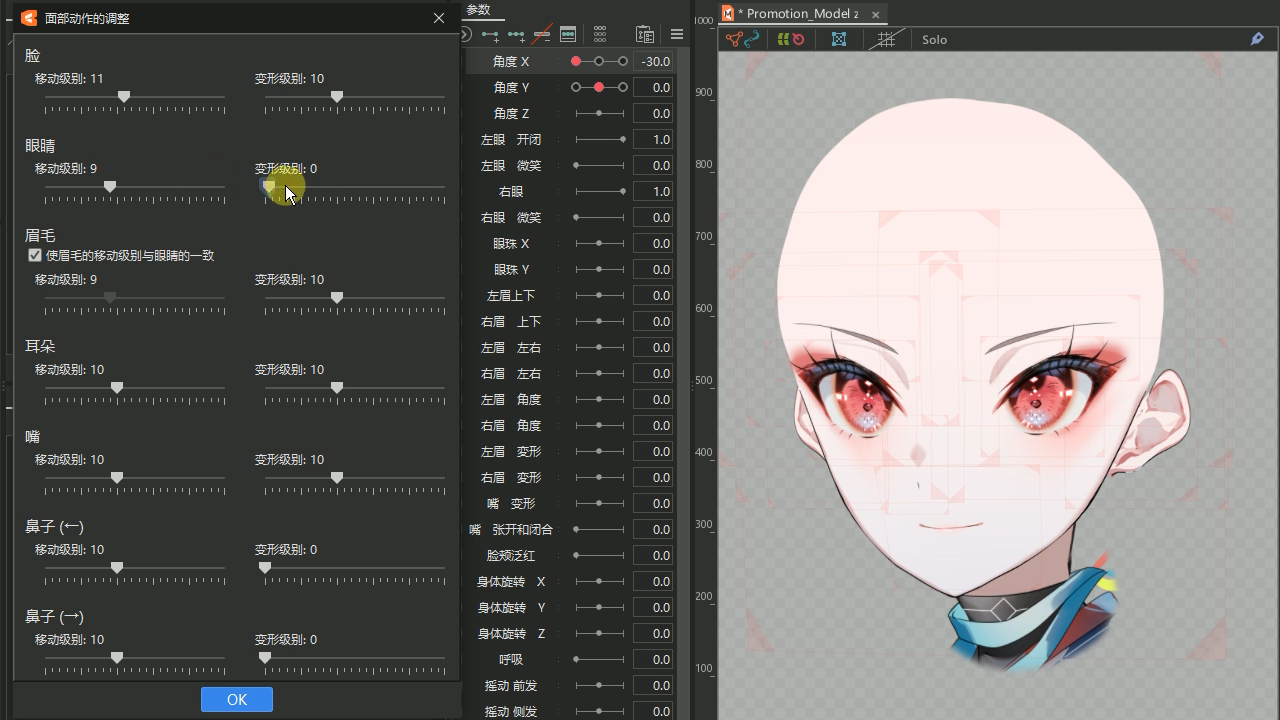Close the face motion adjustment dialog

pos(439,18)
